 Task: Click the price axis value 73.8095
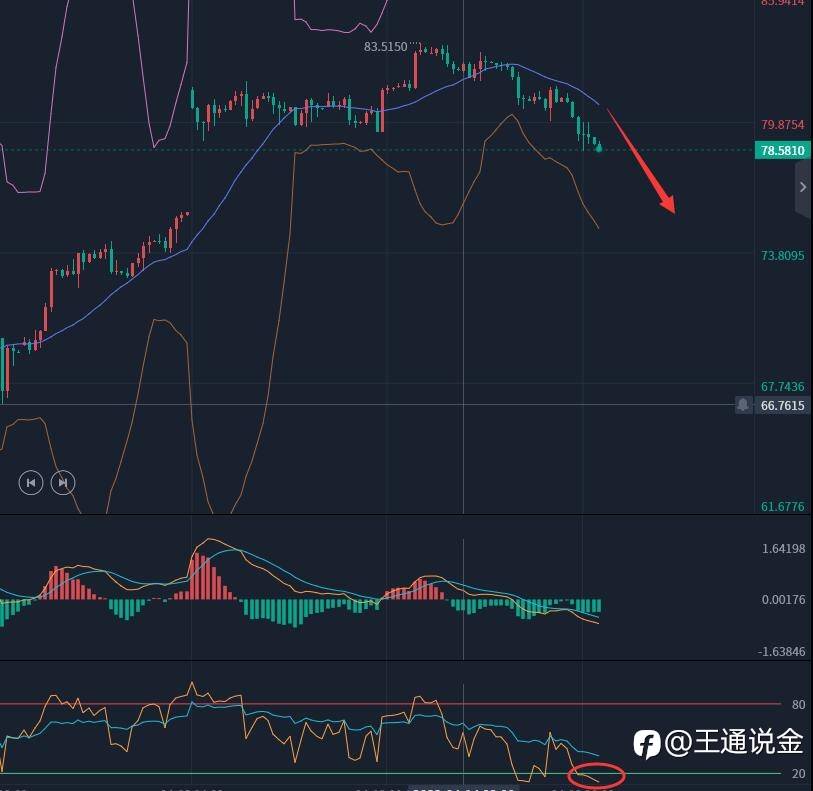pyautogui.click(x=782, y=256)
